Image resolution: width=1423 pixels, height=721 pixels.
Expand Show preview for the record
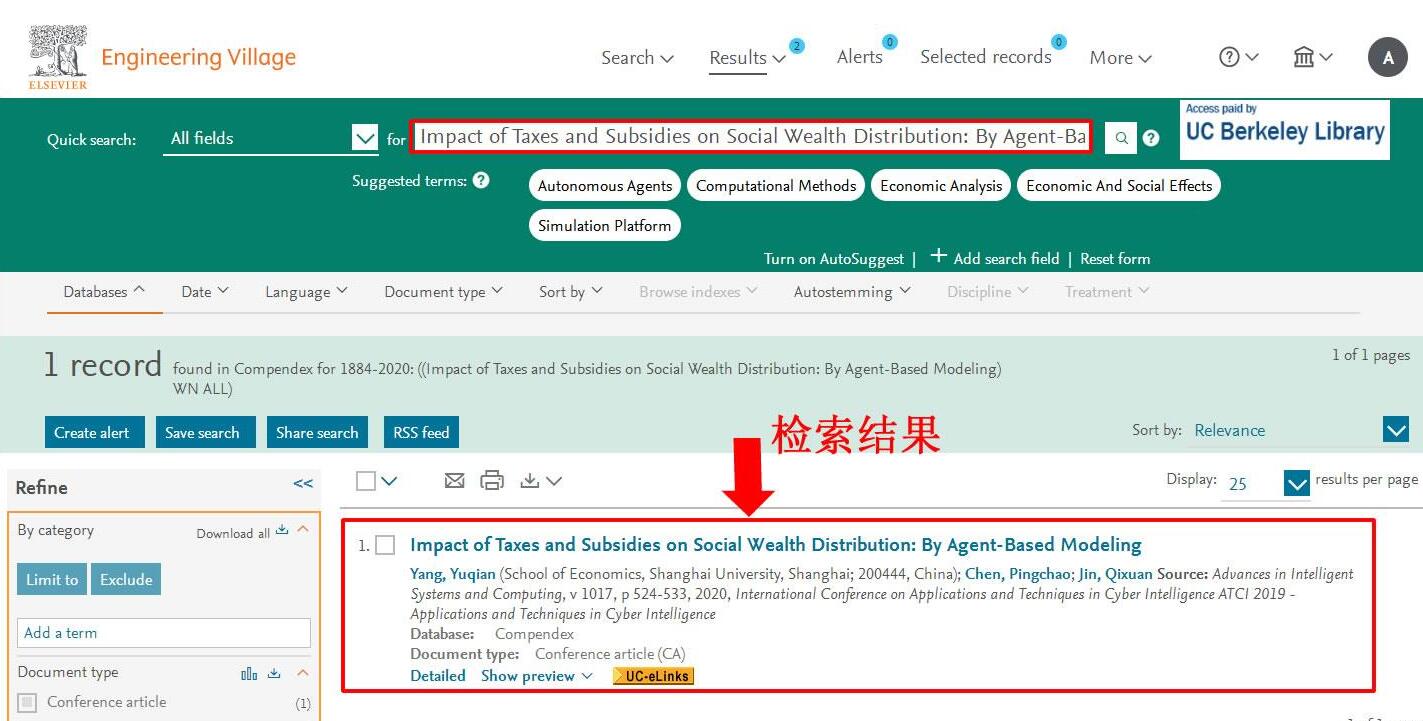537,676
